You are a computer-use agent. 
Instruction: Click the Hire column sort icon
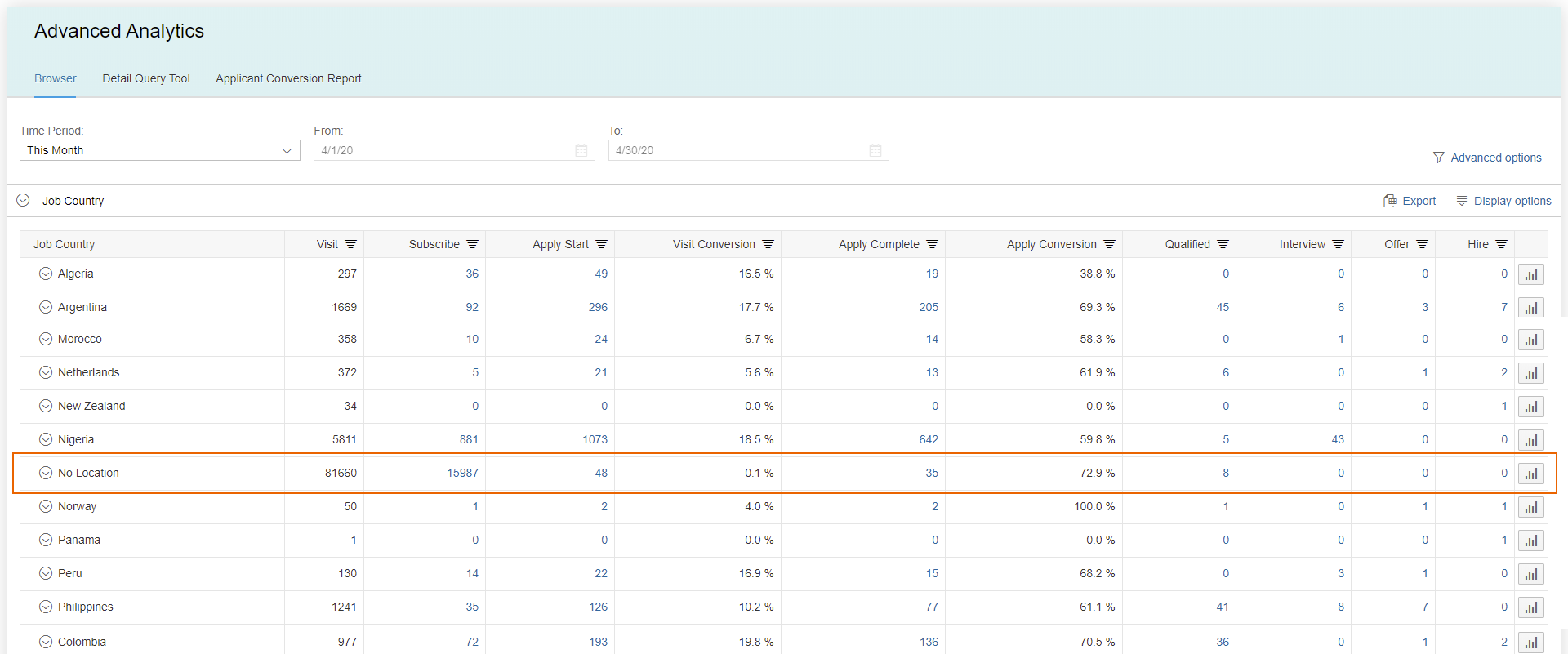tap(1501, 244)
